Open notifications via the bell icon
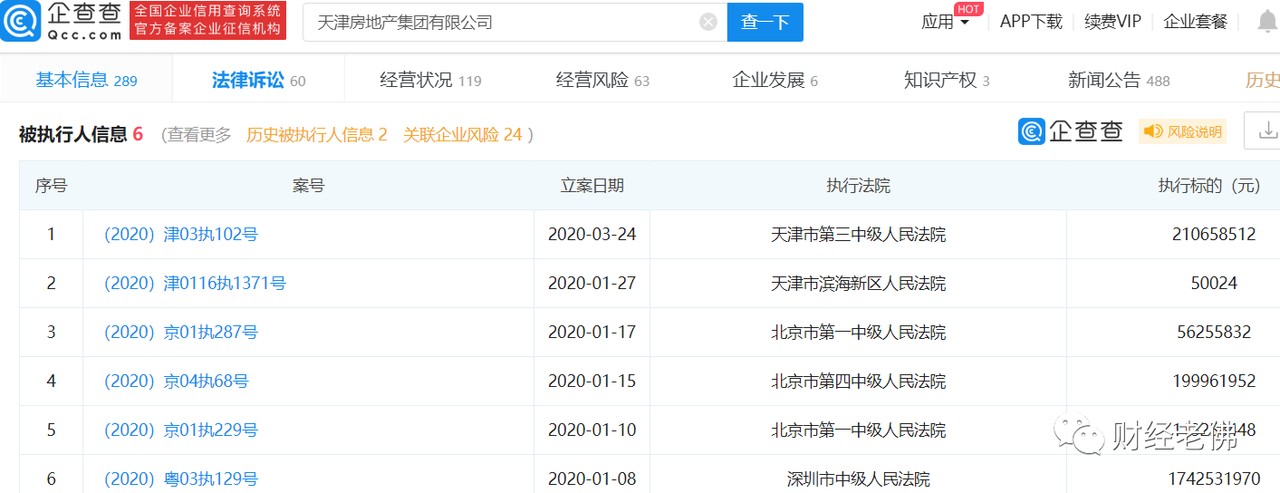This screenshot has width=1280, height=493. 1266,22
